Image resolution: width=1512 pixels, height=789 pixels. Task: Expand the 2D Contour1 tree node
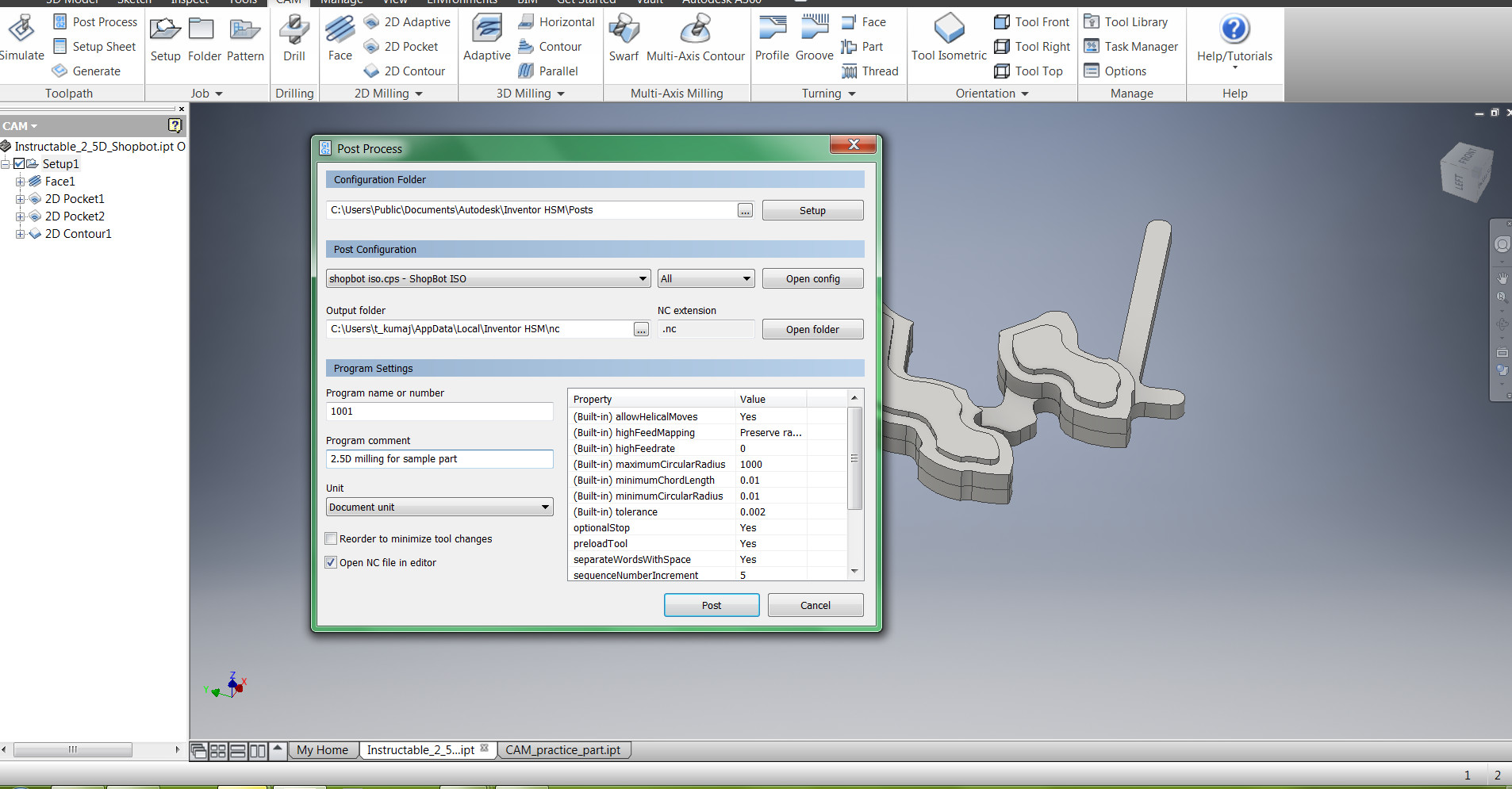pos(20,234)
